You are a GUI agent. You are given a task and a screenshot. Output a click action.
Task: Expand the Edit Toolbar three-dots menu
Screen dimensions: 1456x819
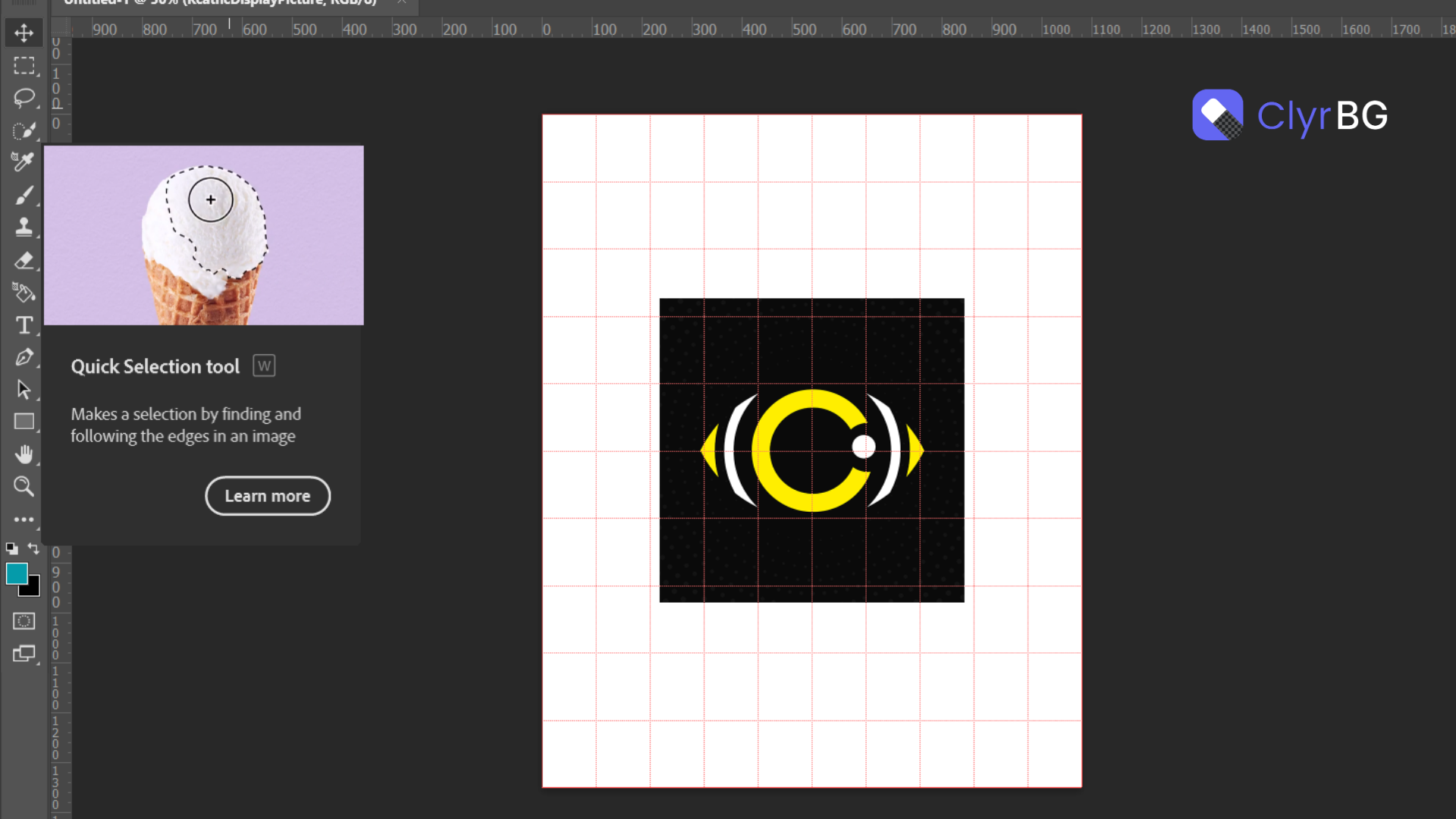24,519
